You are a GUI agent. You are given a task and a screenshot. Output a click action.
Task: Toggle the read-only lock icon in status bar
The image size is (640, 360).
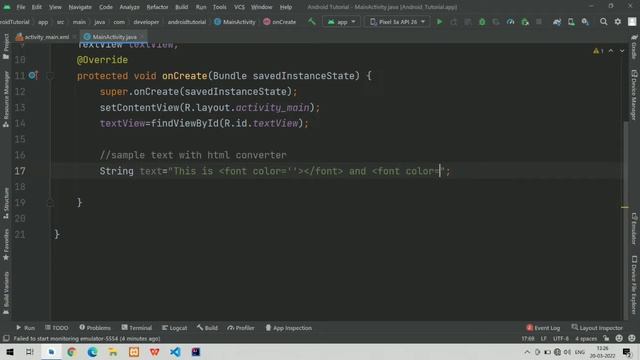click(607, 338)
